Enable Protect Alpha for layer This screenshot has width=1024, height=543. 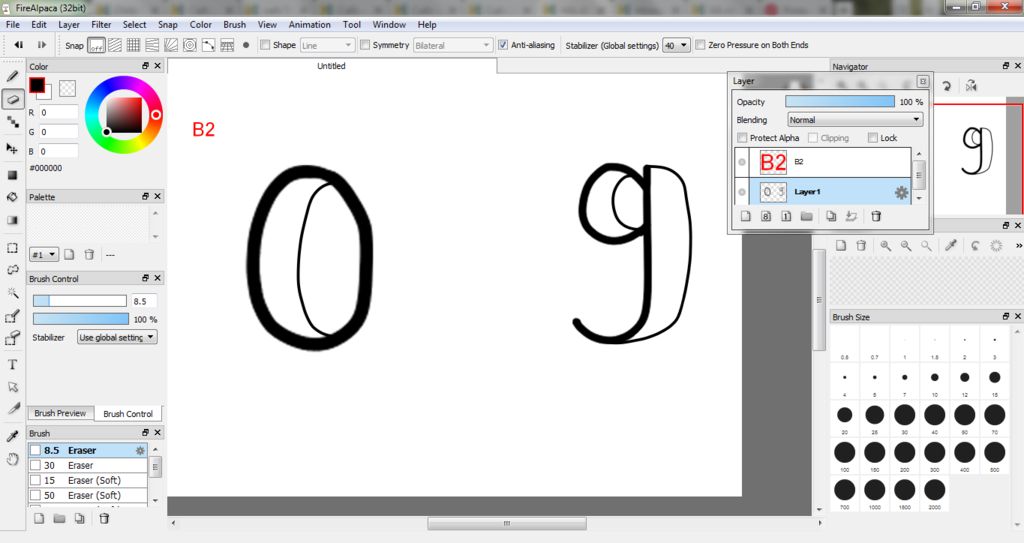point(742,138)
